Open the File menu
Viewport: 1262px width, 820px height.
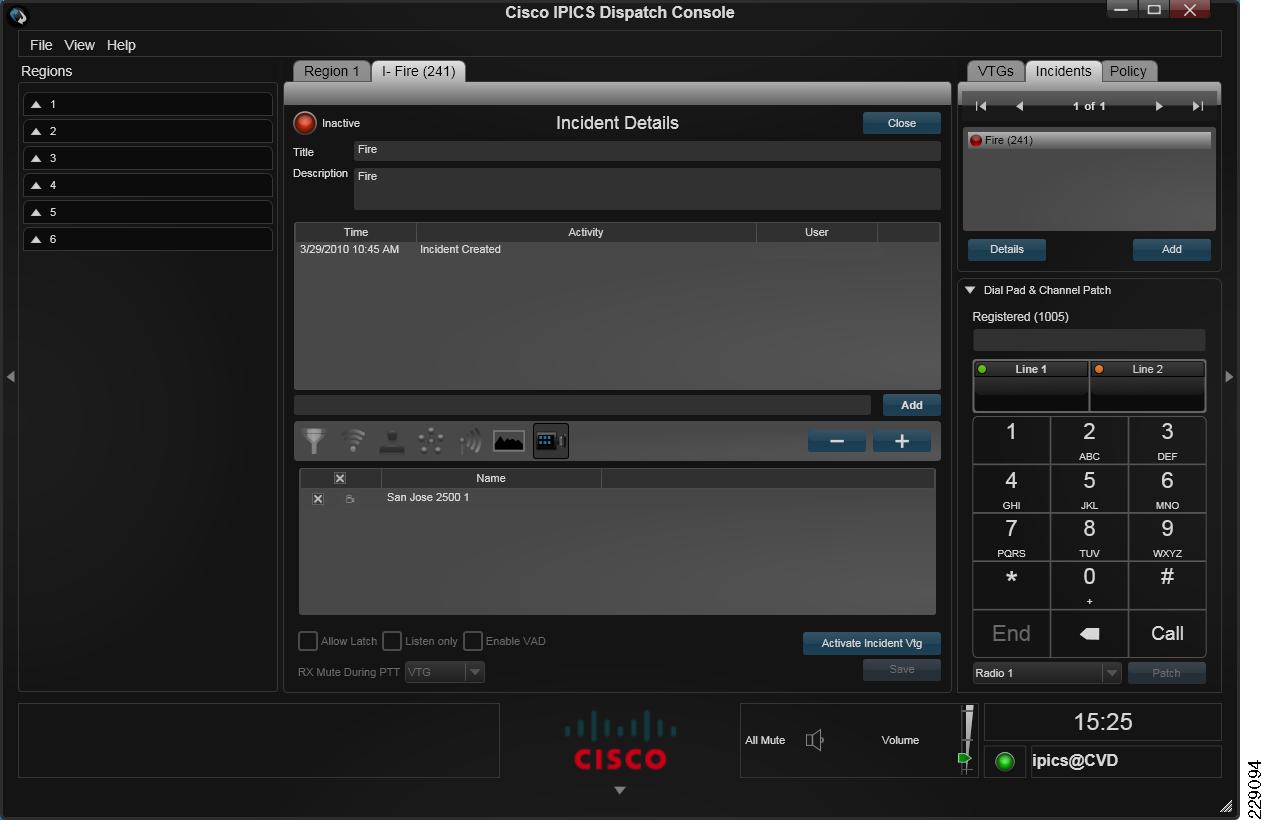pos(41,45)
